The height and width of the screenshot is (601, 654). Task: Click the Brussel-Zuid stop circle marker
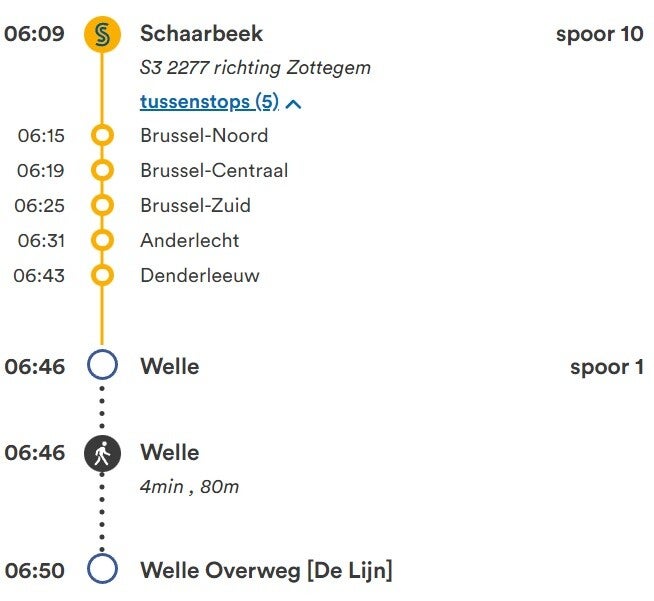pos(102,206)
